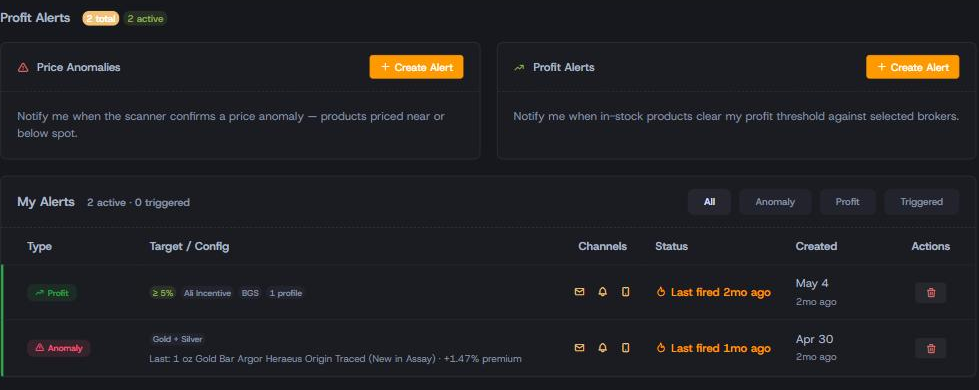Image resolution: width=979 pixels, height=390 pixels.
Task: Create a new Price Anomalies alert
Action: pyautogui.click(x=416, y=67)
